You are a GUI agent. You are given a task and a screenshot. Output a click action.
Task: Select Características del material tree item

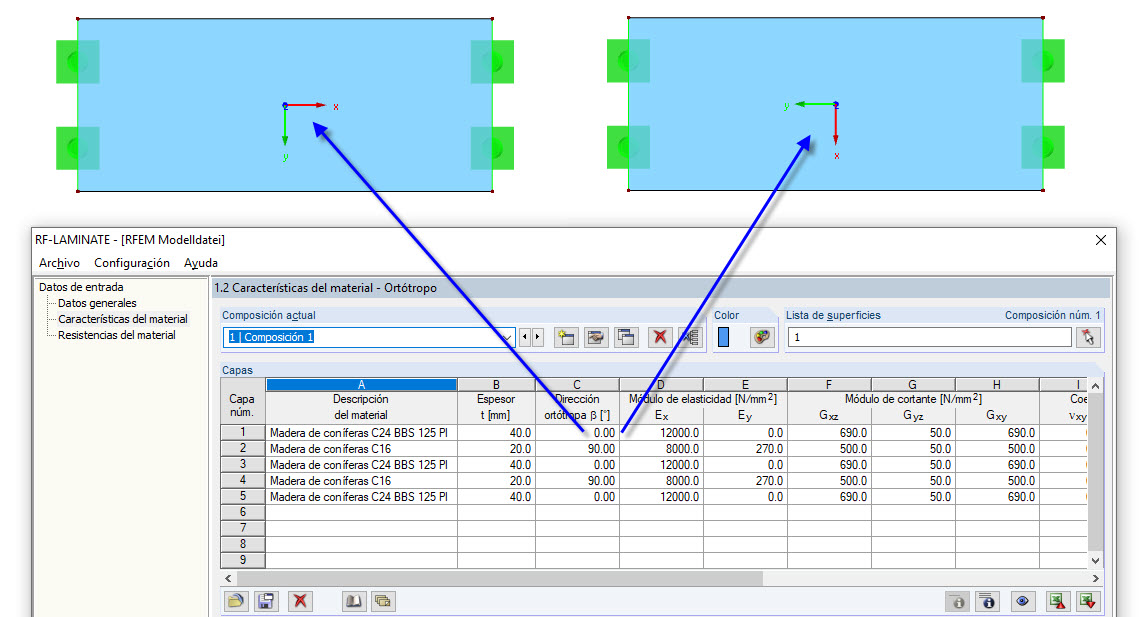click(x=122, y=319)
